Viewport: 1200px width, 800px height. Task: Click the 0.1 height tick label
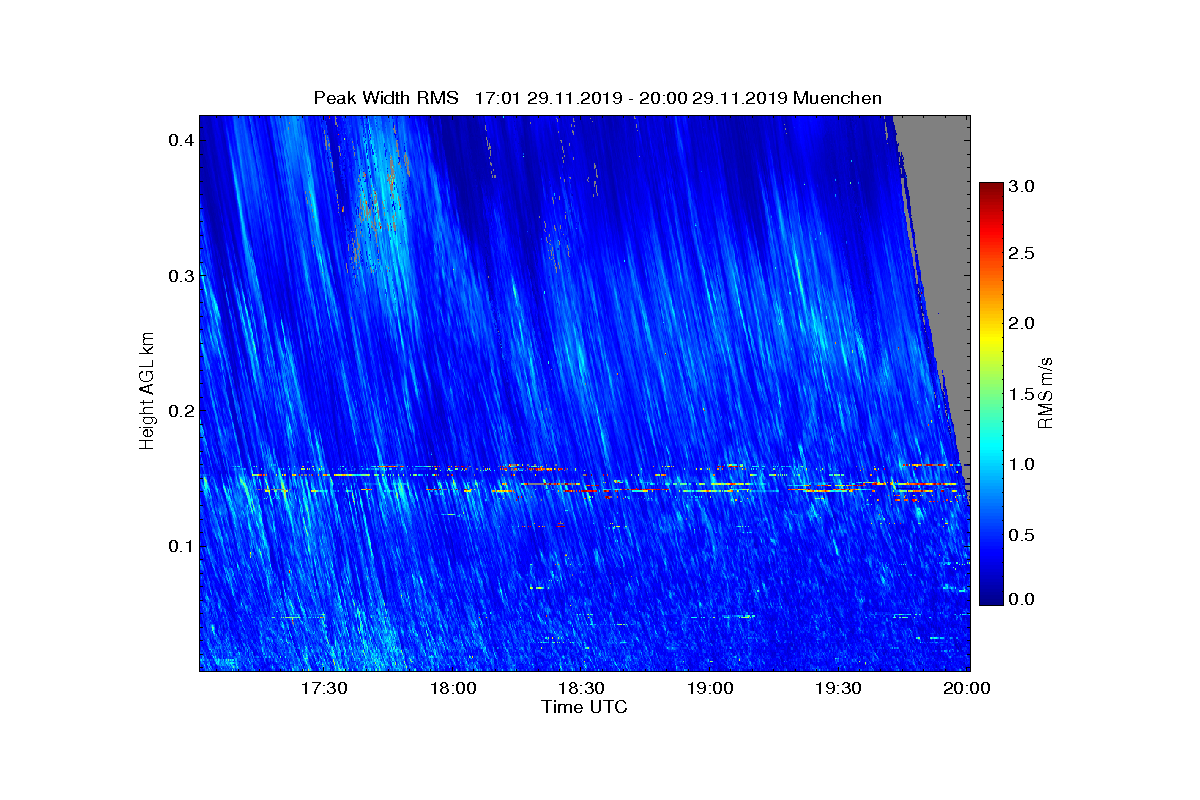tap(180, 546)
